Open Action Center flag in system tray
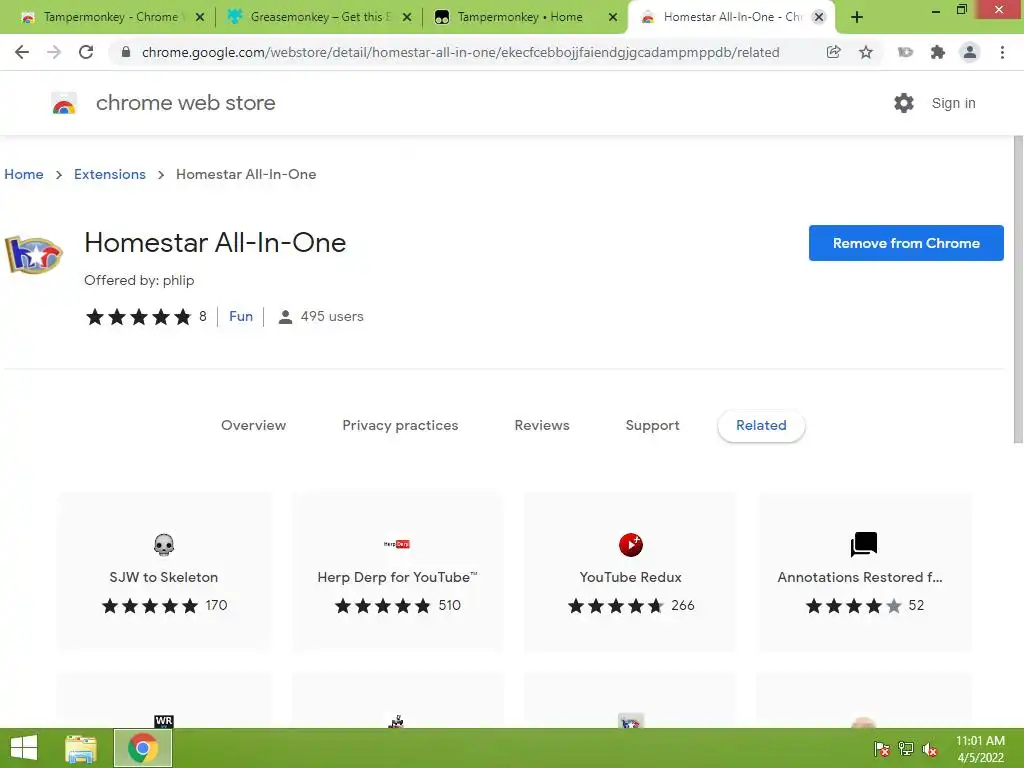1024x768 pixels. pos(882,749)
